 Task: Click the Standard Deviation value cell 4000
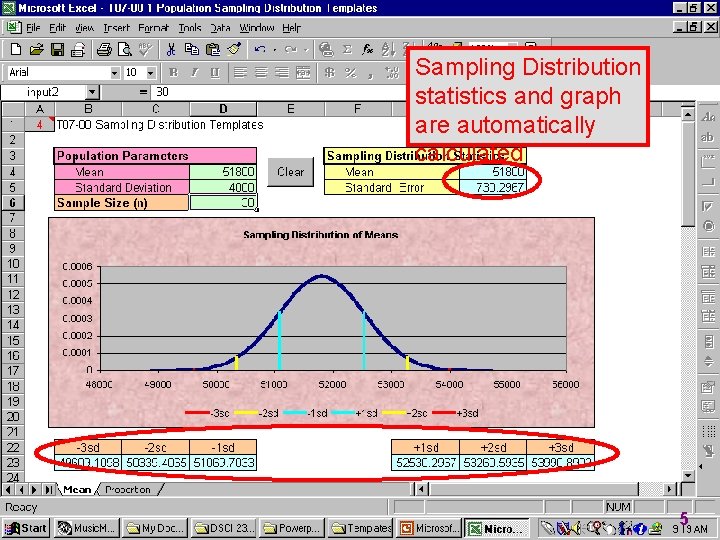pyautogui.click(x=223, y=187)
